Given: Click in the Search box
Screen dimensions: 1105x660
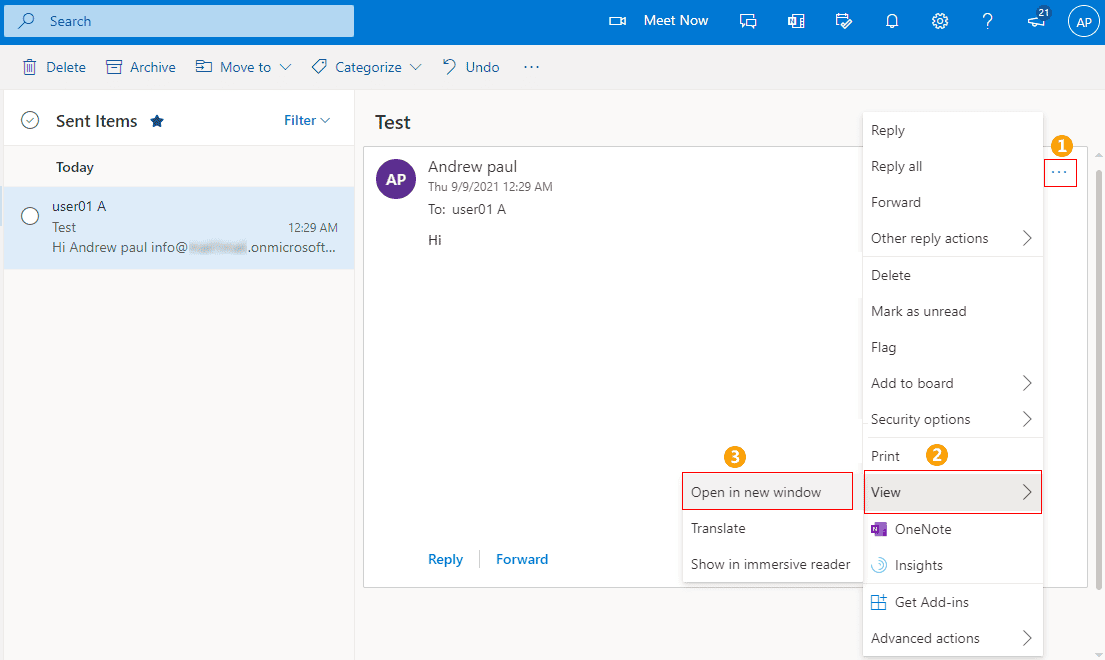Looking at the screenshot, I should coord(190,21).
